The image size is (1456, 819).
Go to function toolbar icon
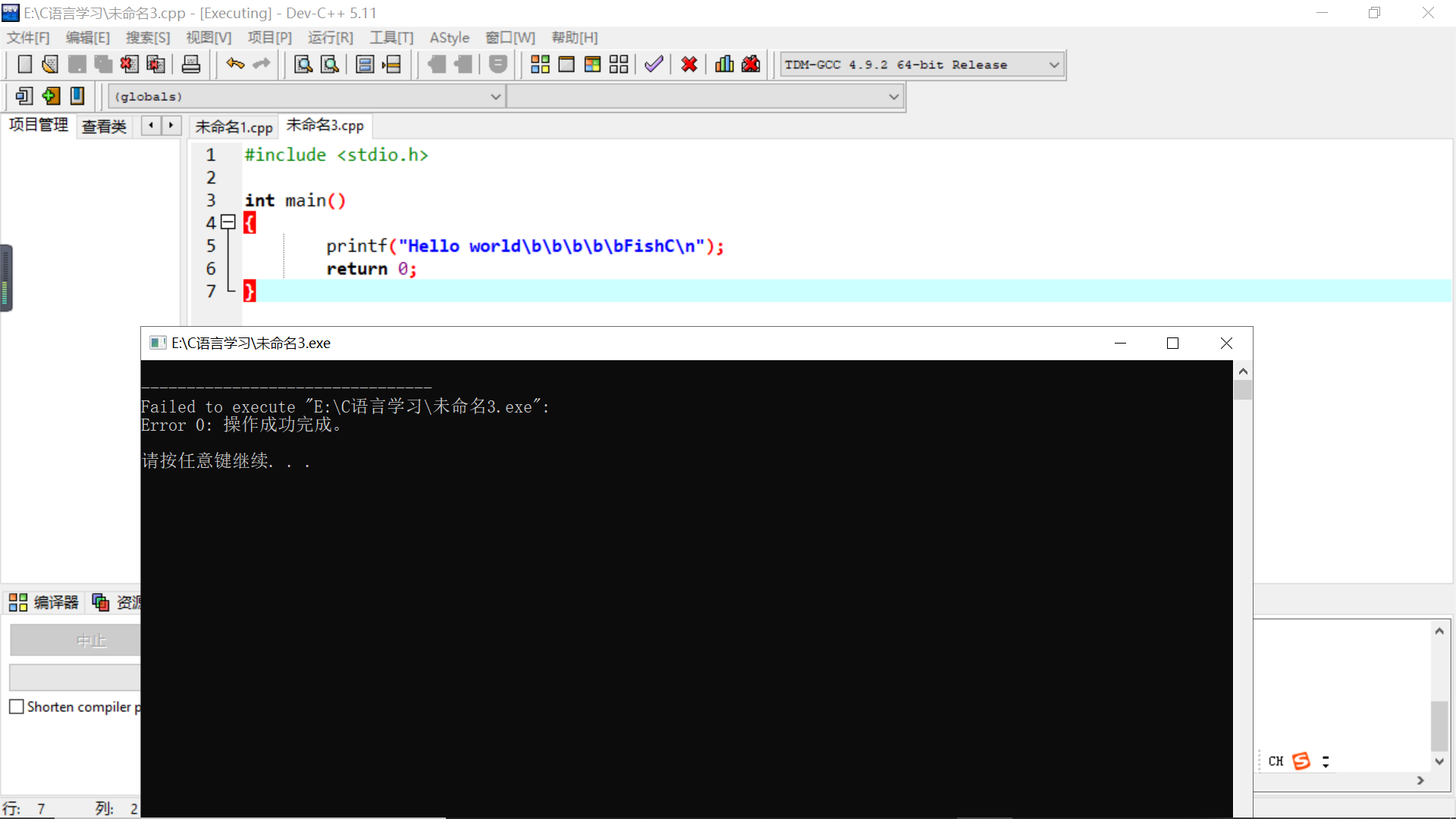[365, 64]
